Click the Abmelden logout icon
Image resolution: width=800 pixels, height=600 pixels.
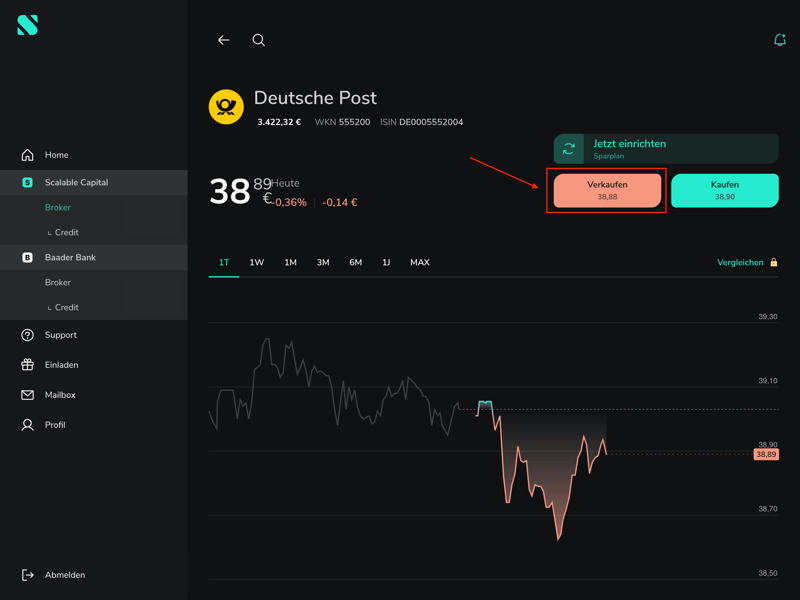click(28, 575)
